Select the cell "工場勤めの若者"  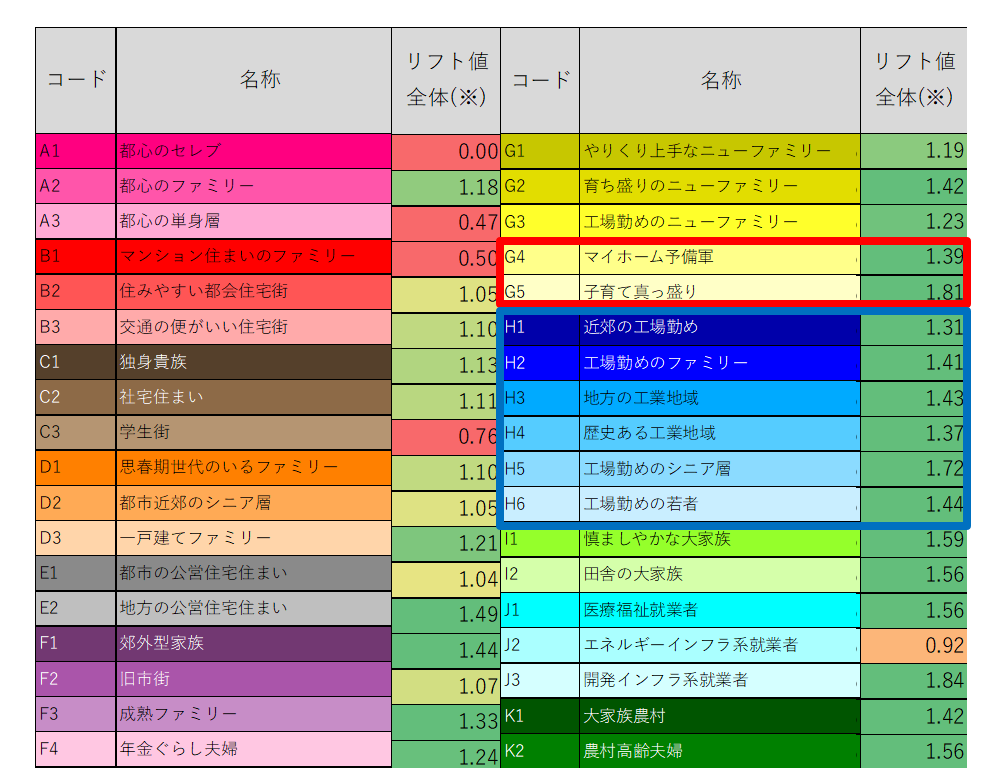[x=719, y=504]
